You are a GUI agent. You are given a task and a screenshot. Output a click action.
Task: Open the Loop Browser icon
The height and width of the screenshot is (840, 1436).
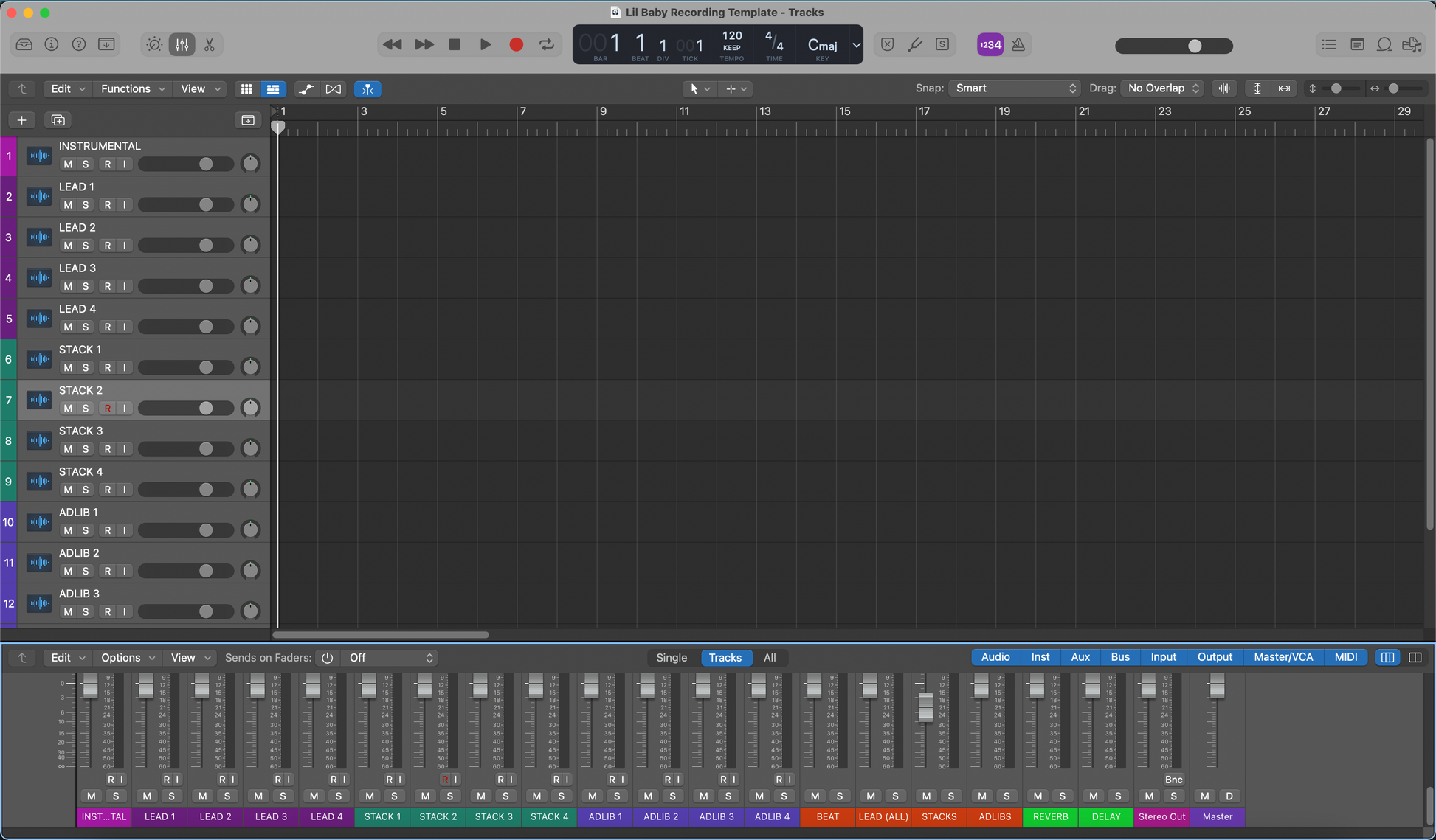click(1384, 45)
